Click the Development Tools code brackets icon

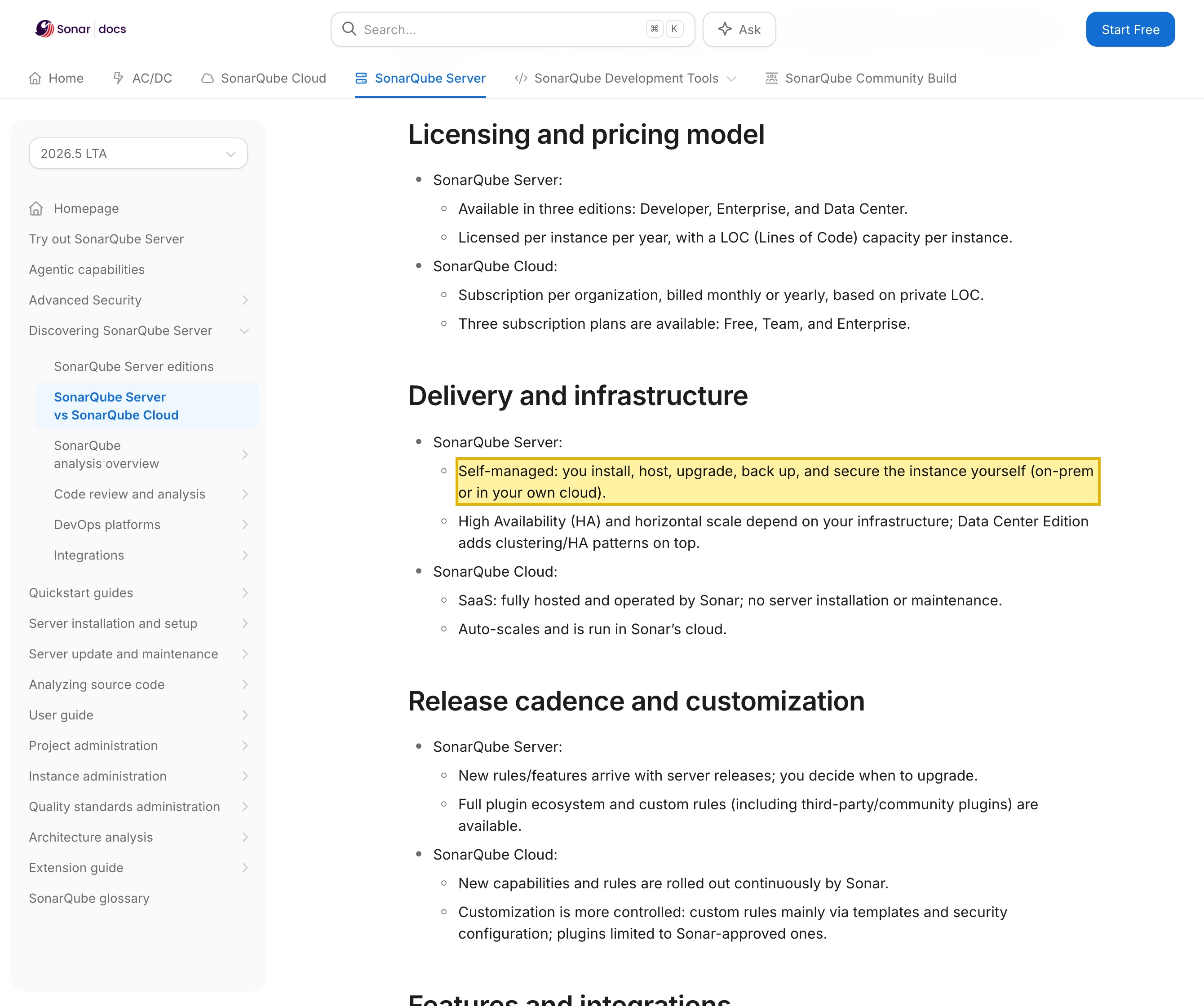[521, 78]
